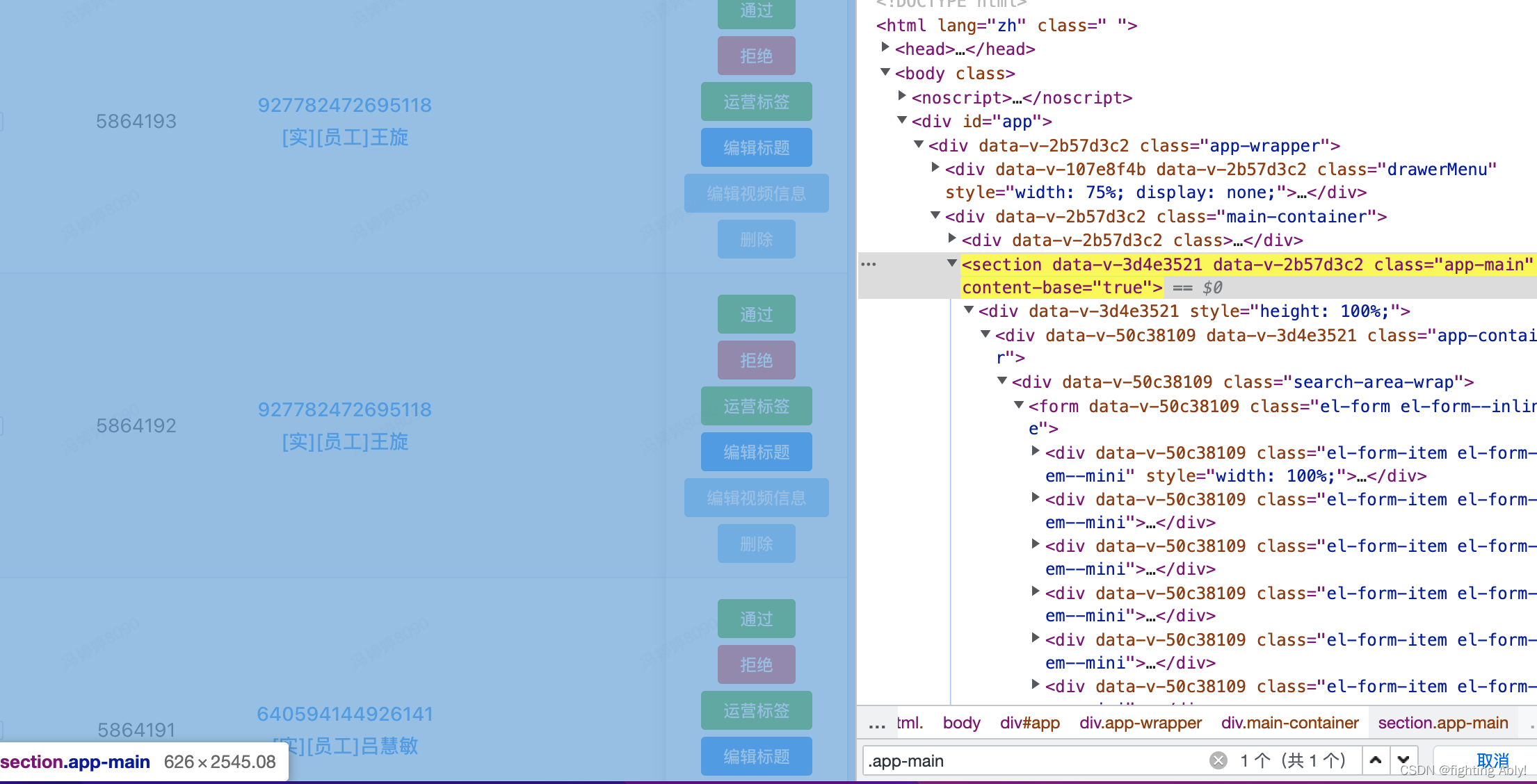
Task: Select the html lang="zh" line
Action: coord(1006,26)
